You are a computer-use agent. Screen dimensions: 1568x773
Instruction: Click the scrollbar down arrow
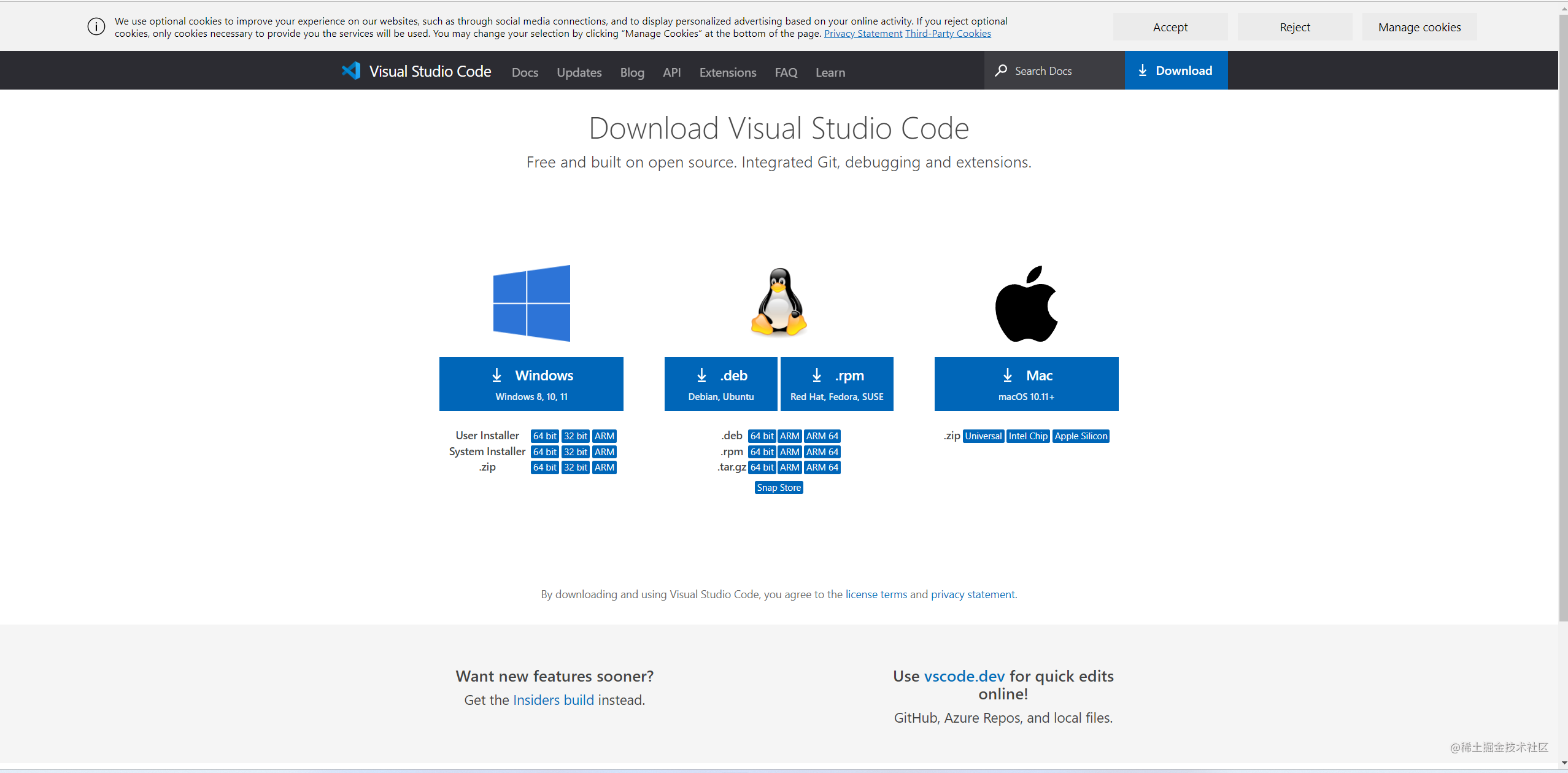[x=1563, y=763]
